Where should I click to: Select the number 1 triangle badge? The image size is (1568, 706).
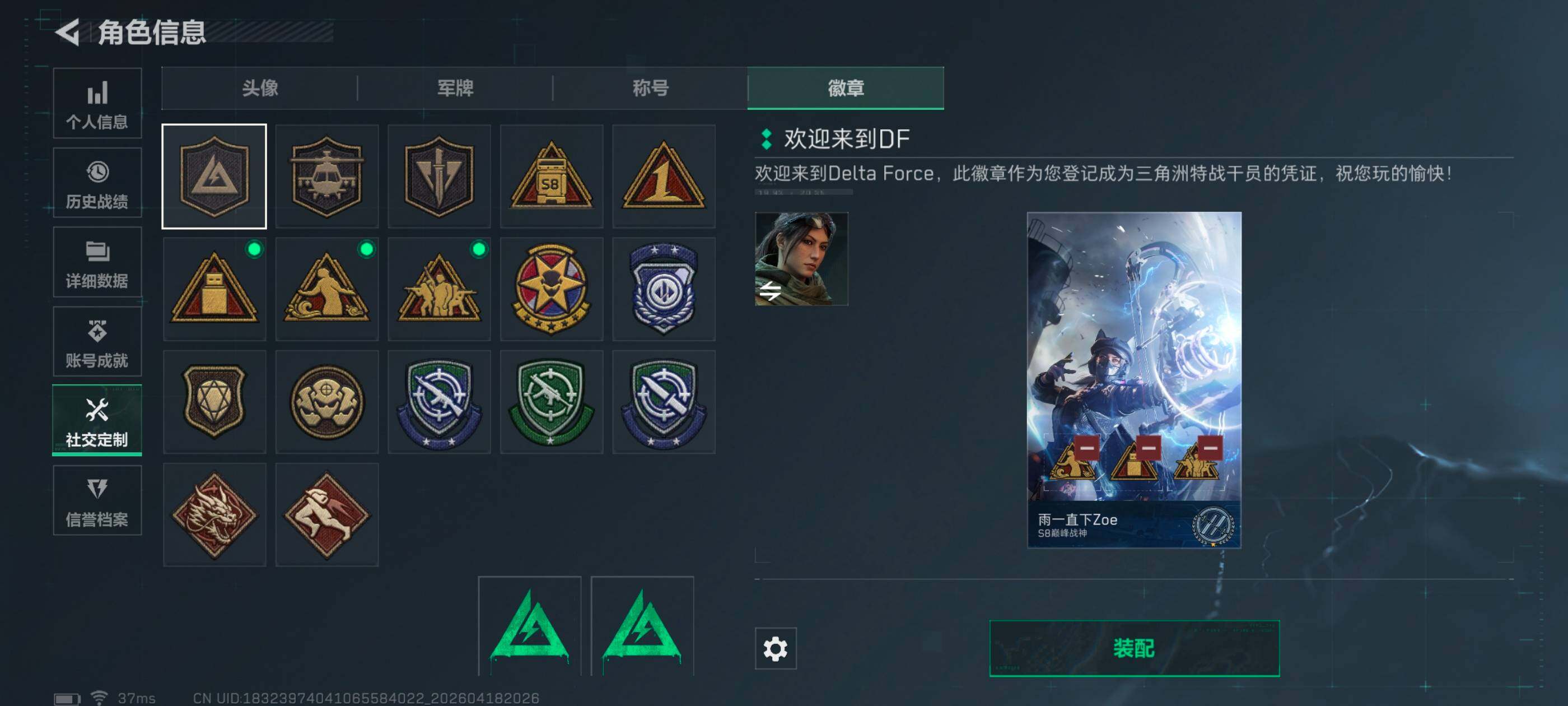click(664, 176)
